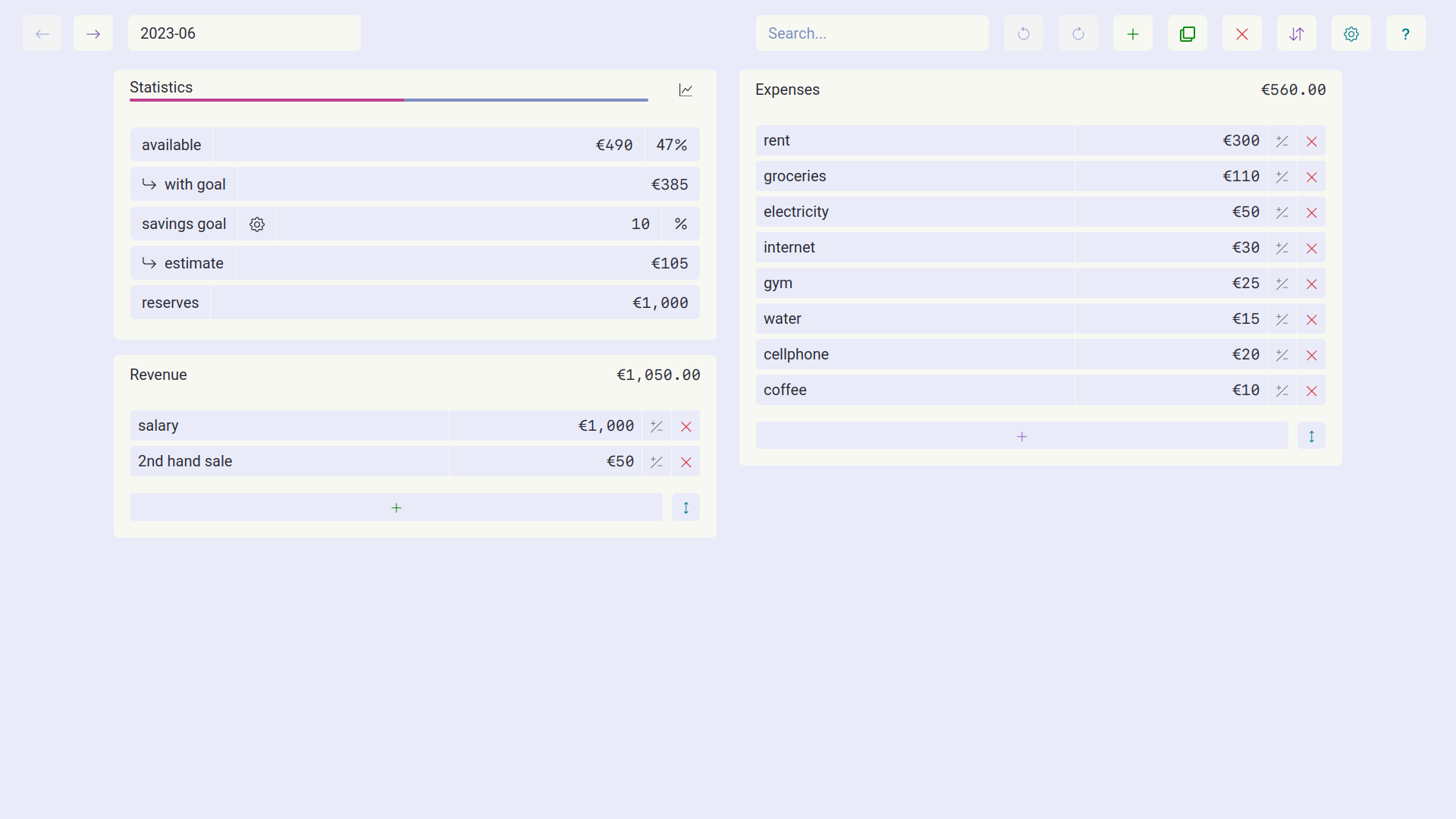Delete the salary revenue entry
1456x819 pixels.
click(686, 426)
